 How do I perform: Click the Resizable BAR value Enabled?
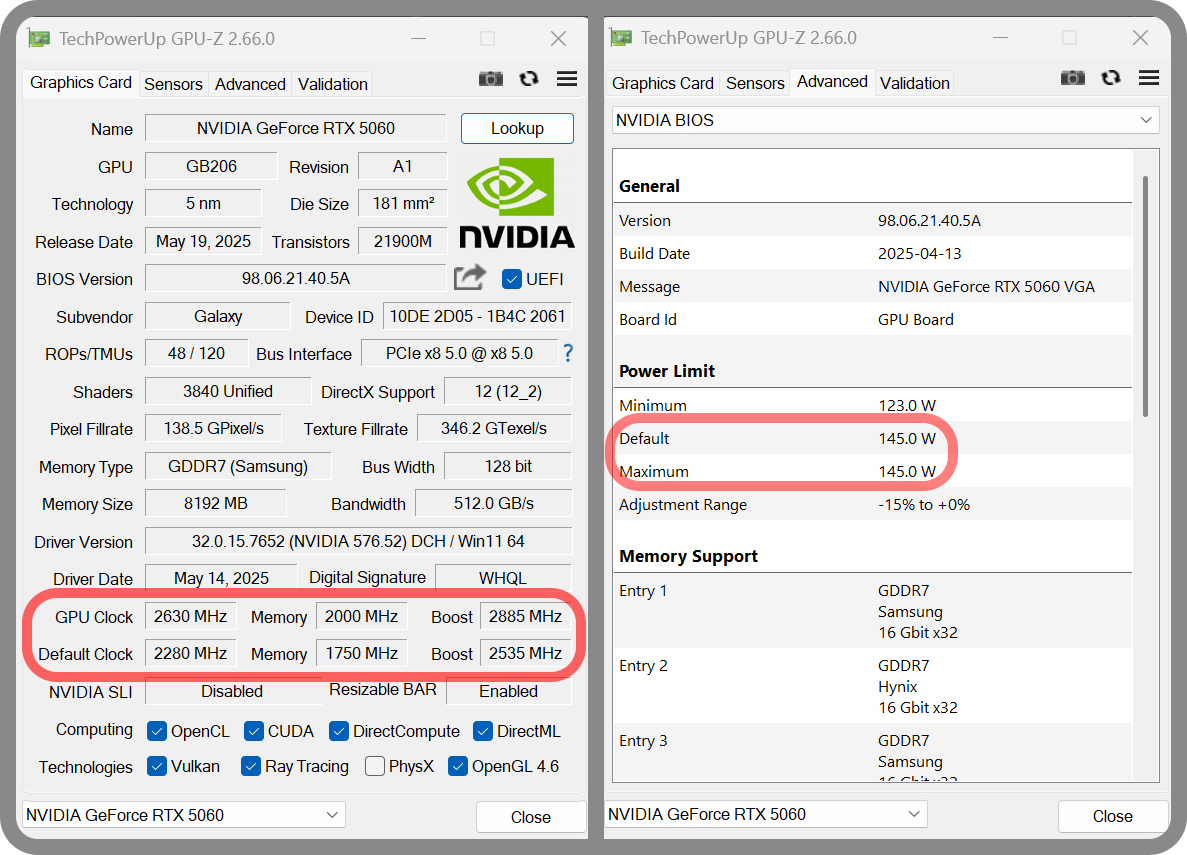[509, 691]
